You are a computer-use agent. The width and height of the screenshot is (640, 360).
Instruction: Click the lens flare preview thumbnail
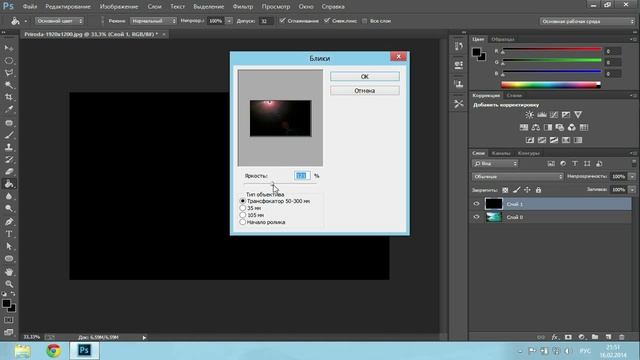click(280, 118)
